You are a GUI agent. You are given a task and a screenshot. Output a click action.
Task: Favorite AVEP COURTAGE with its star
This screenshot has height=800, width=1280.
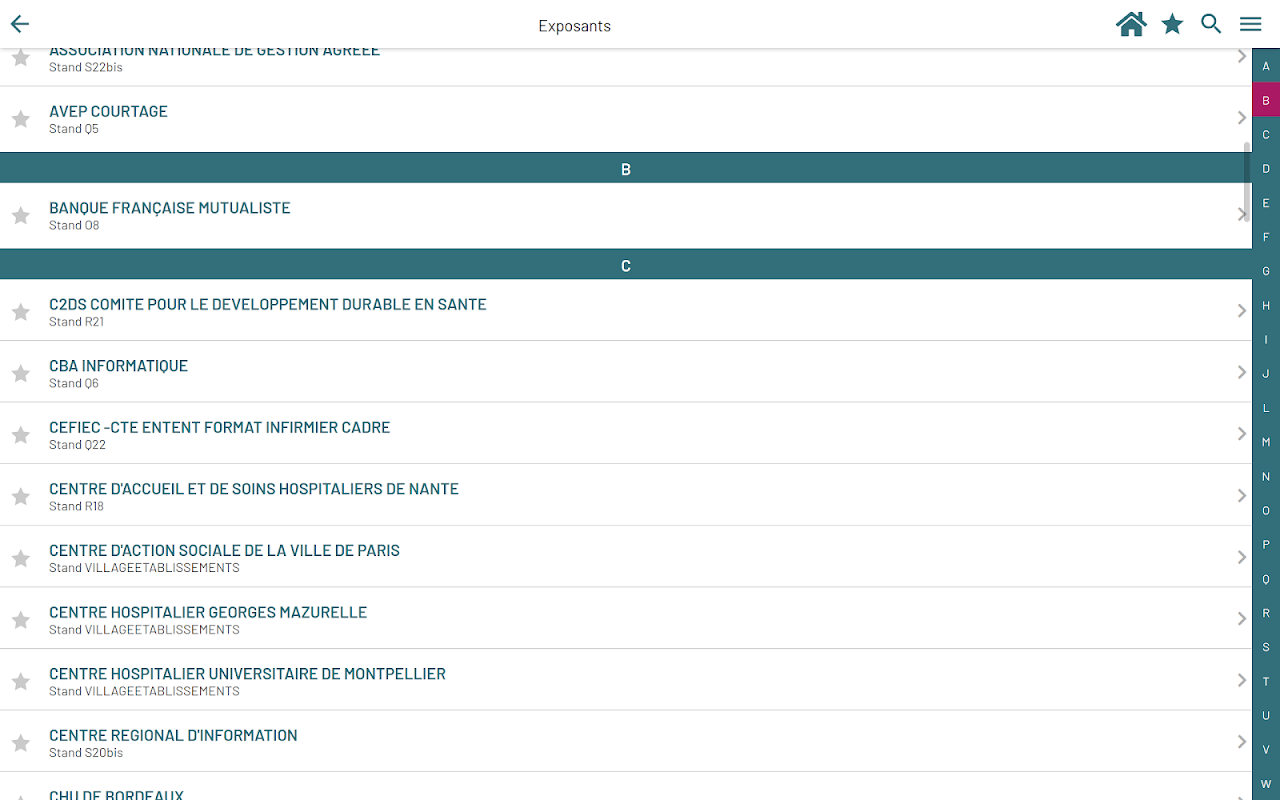[20, 119]
